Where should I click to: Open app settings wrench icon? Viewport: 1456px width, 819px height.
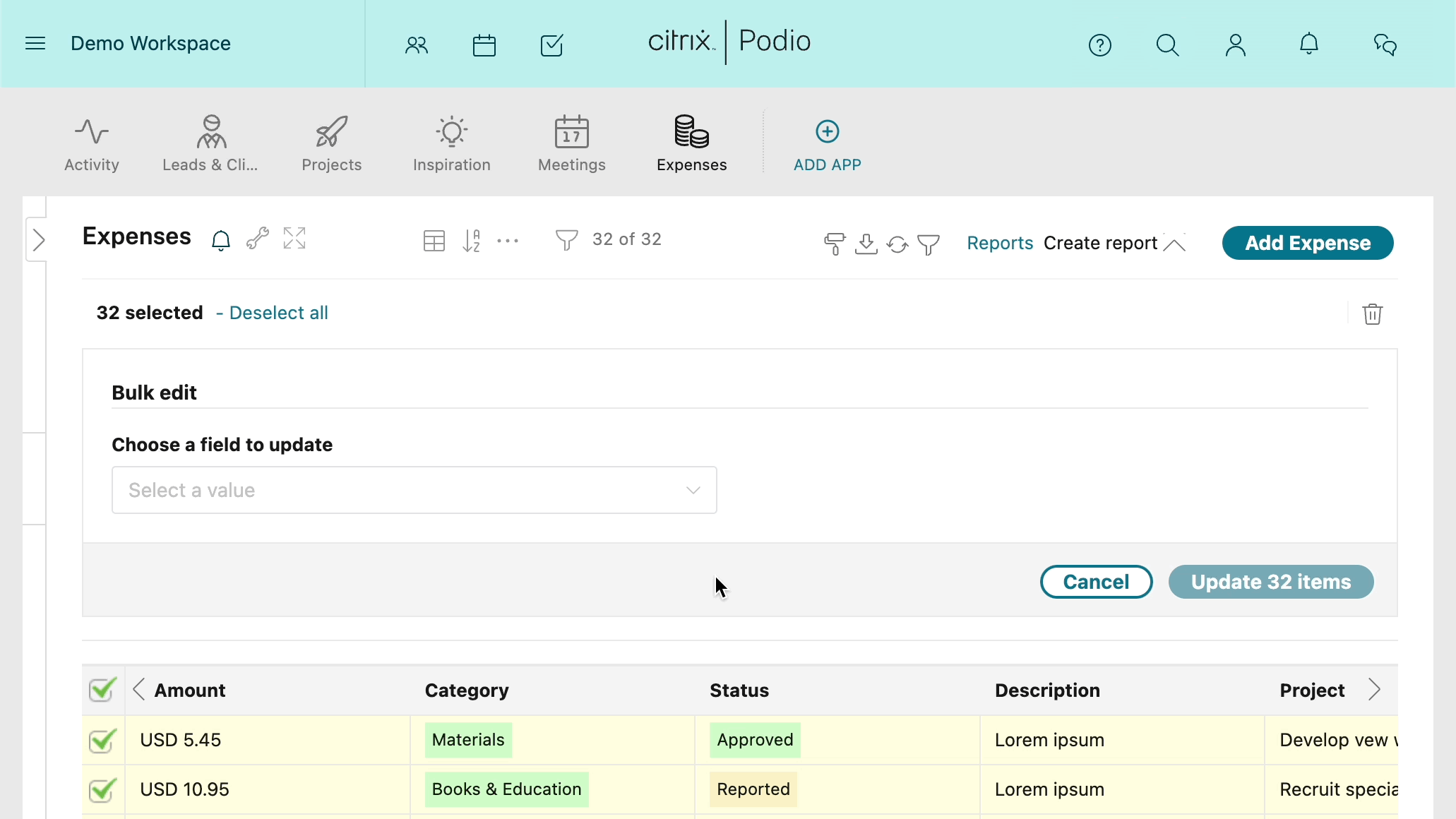(258, 239)
